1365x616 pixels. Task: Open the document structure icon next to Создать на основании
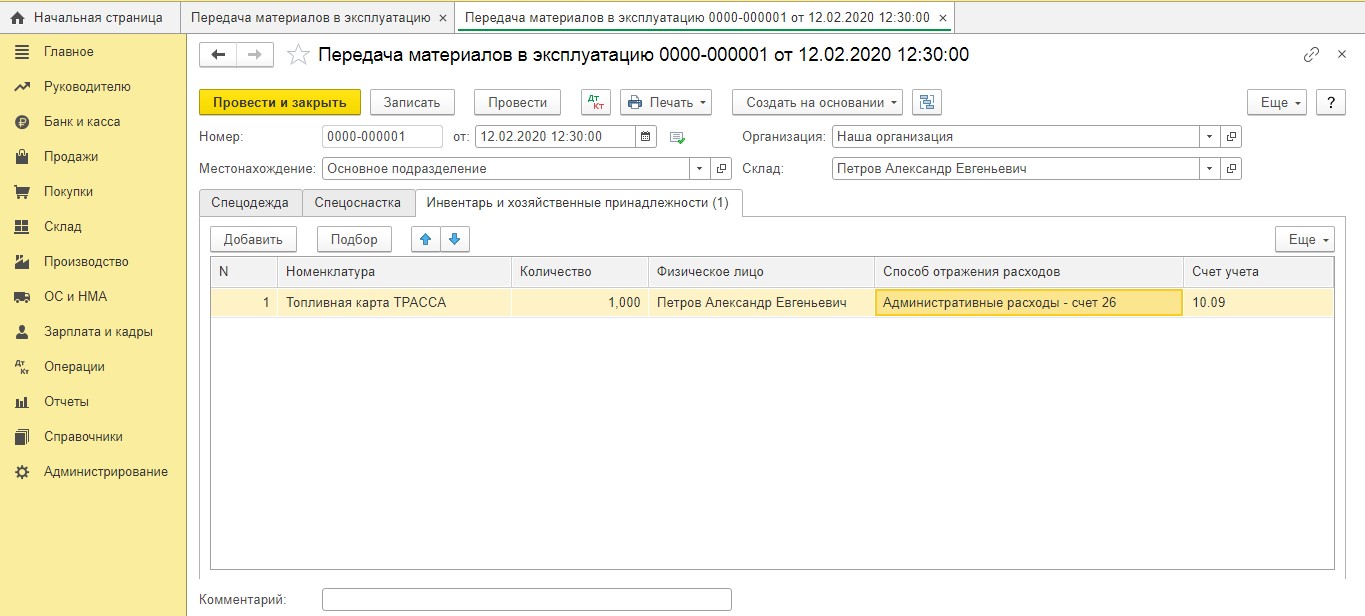point(927,102)
